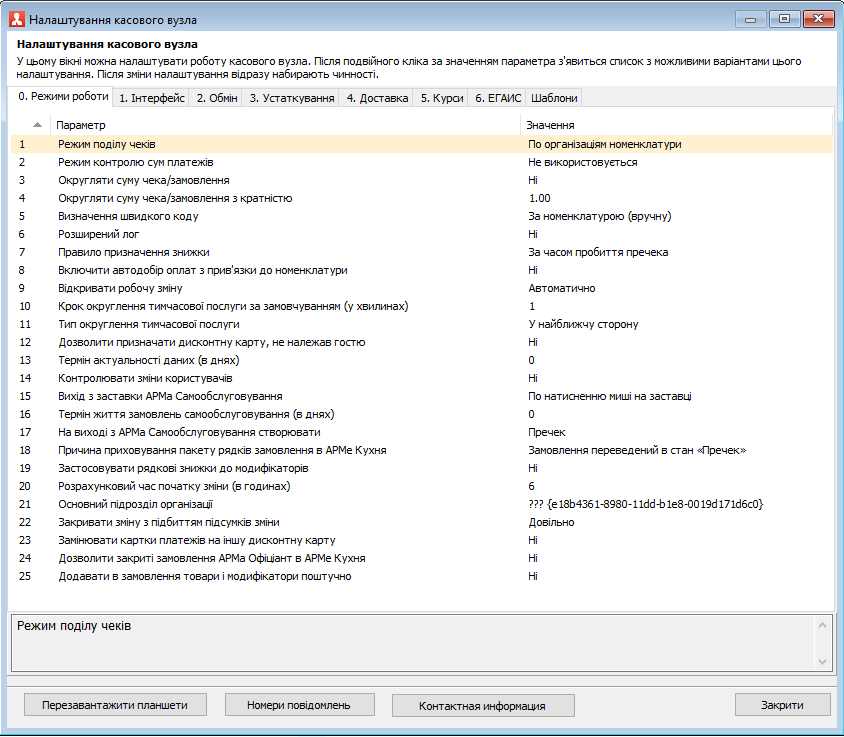Image resolution: width=844 pixels, height=737 pixels.
Task: Click value Пречек
Action: [x=546, y=432]
